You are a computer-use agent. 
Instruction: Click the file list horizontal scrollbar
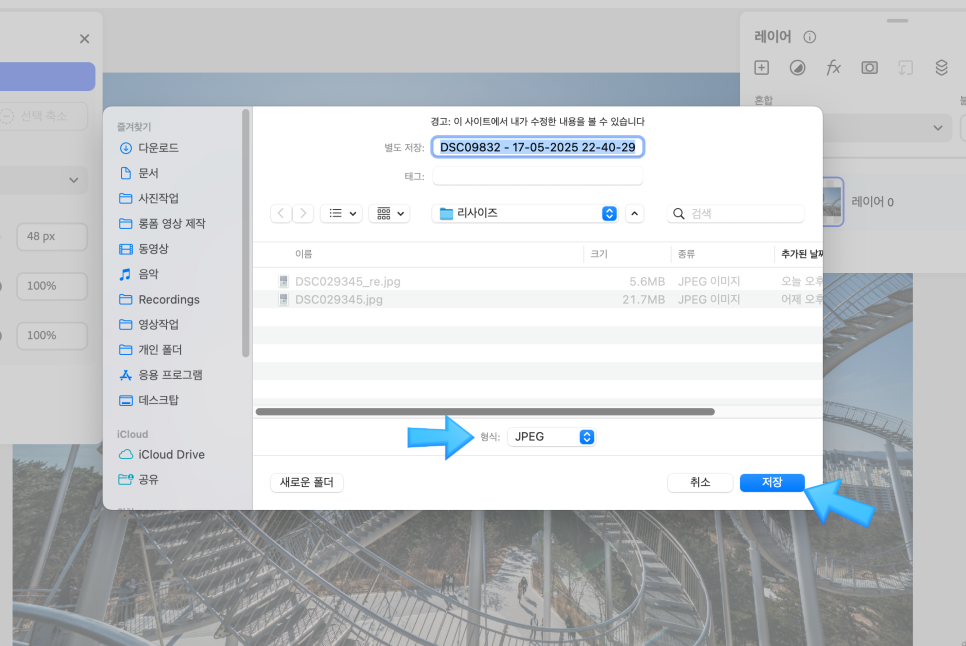[485, 411]
